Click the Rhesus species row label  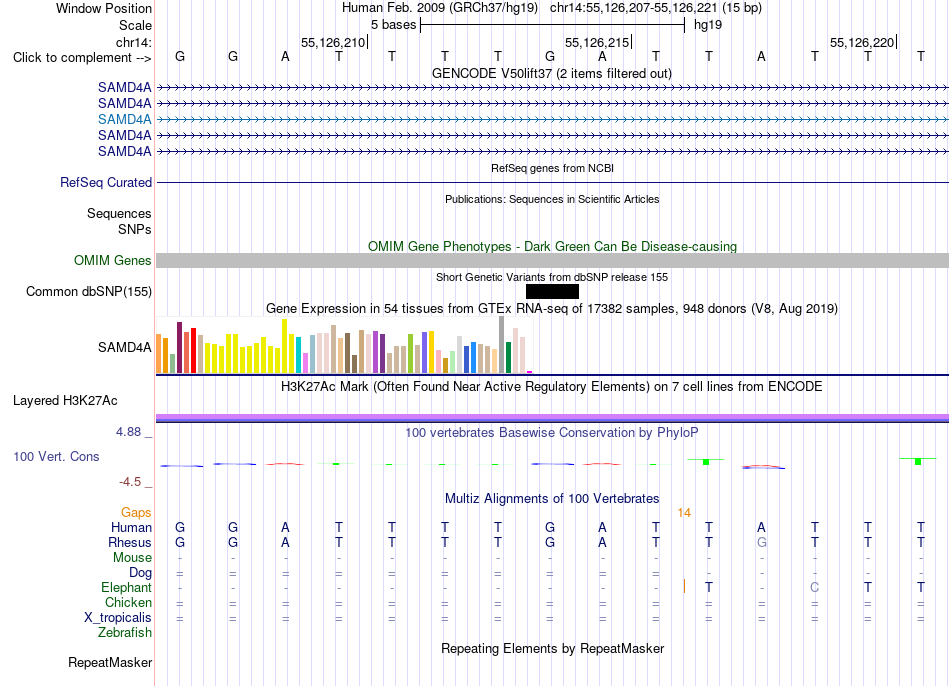130,542
